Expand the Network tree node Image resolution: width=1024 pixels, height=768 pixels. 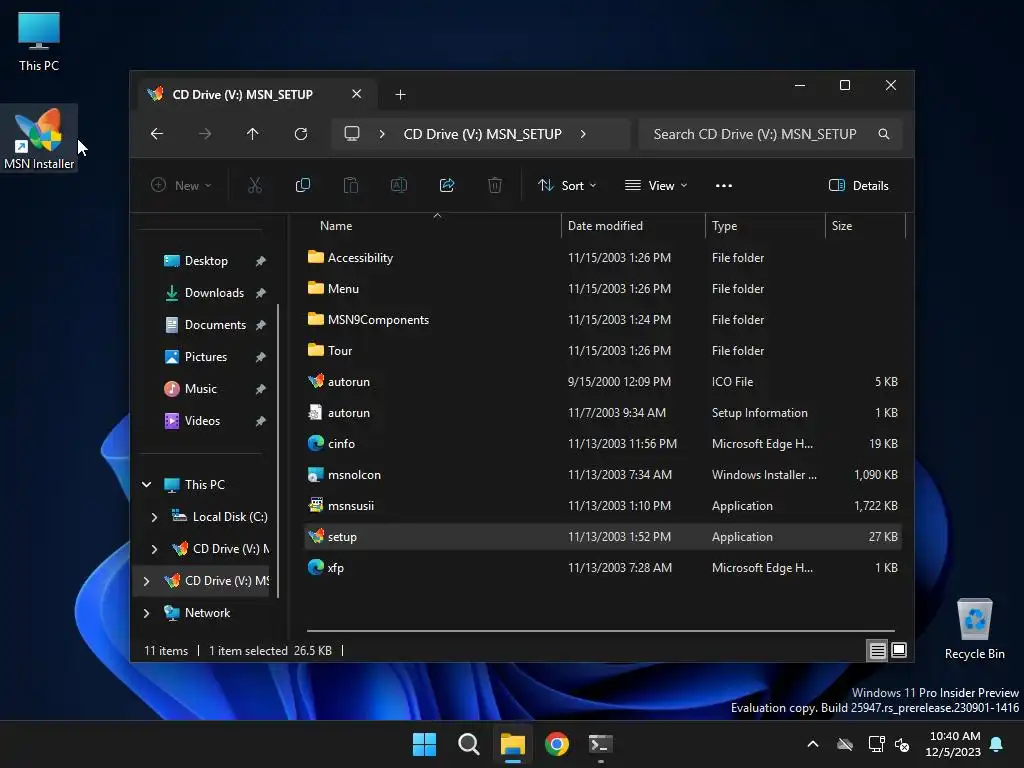[x=146, y=613]
